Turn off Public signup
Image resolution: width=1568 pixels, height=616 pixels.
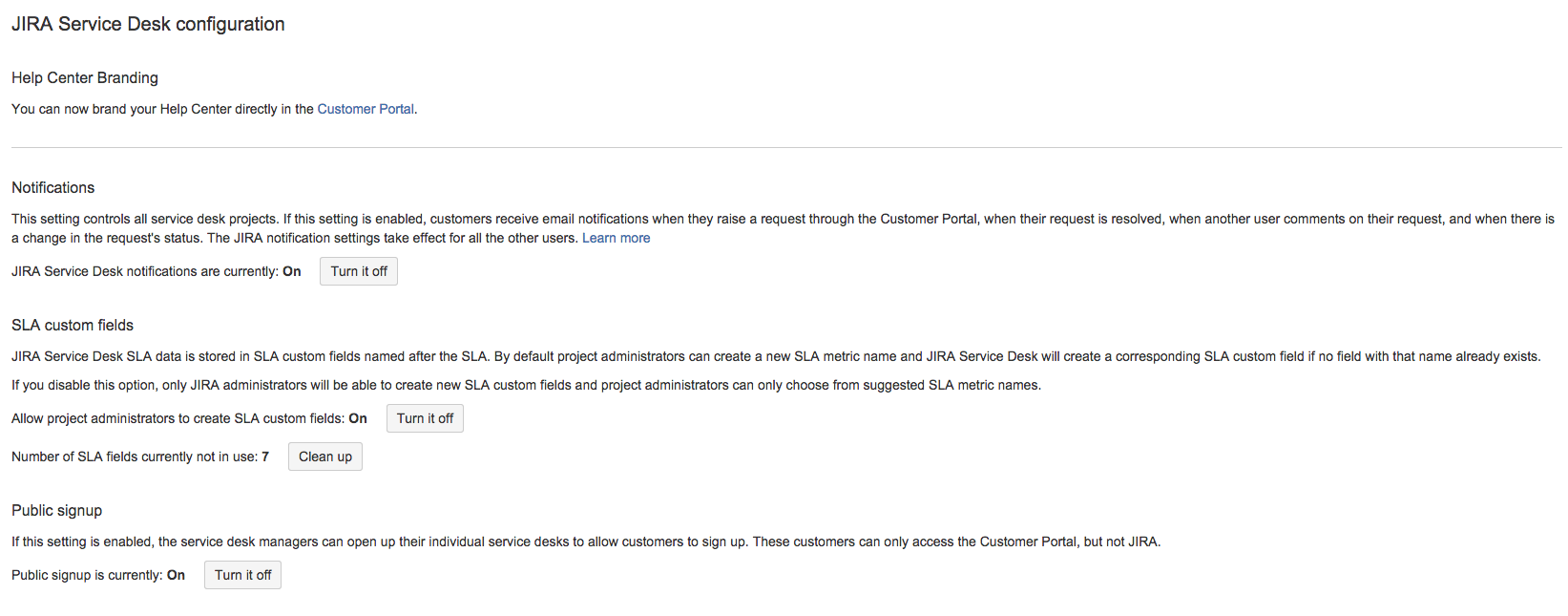click(x=242, y=575)
